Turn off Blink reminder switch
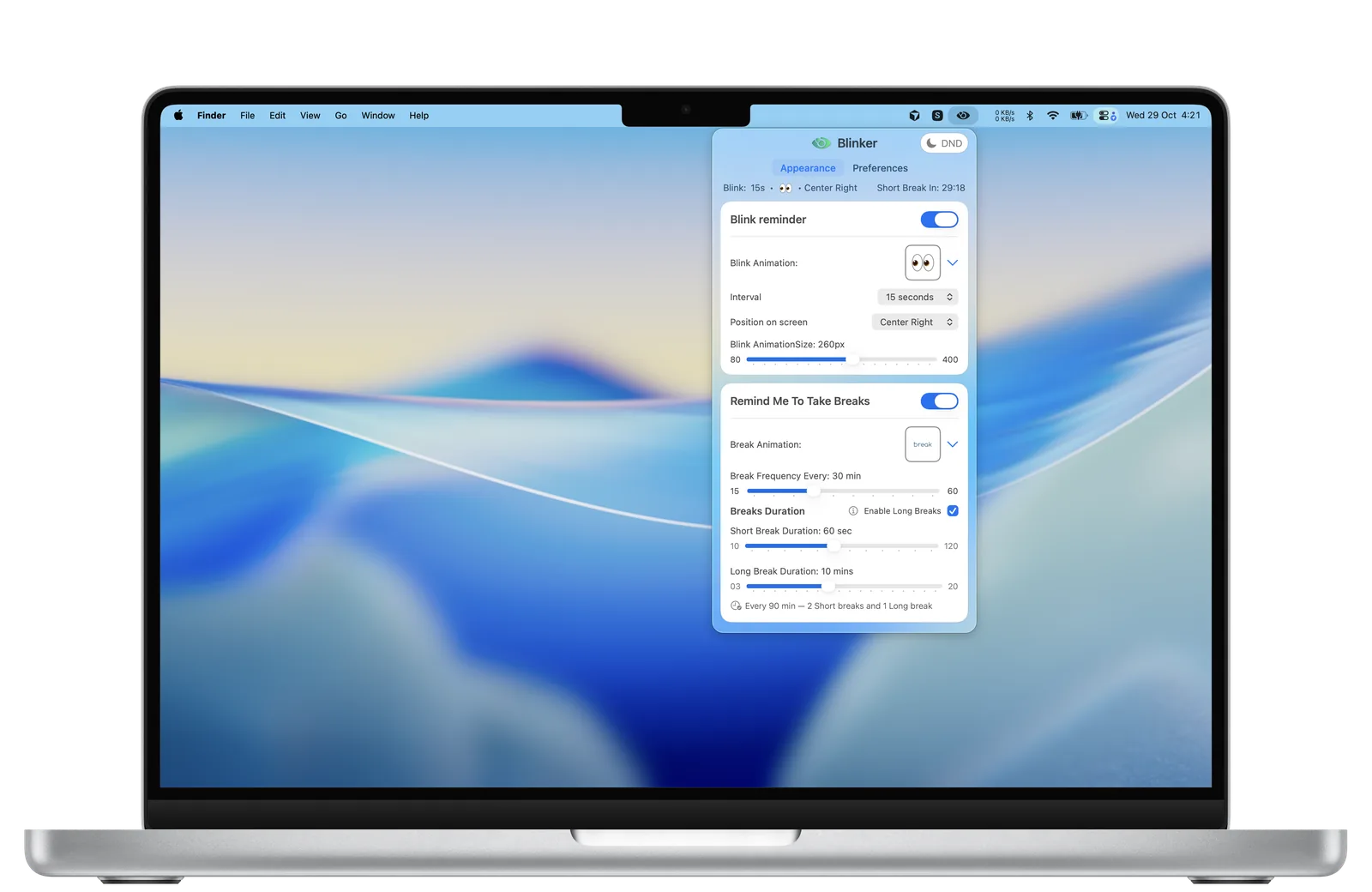 pos(939,220)
